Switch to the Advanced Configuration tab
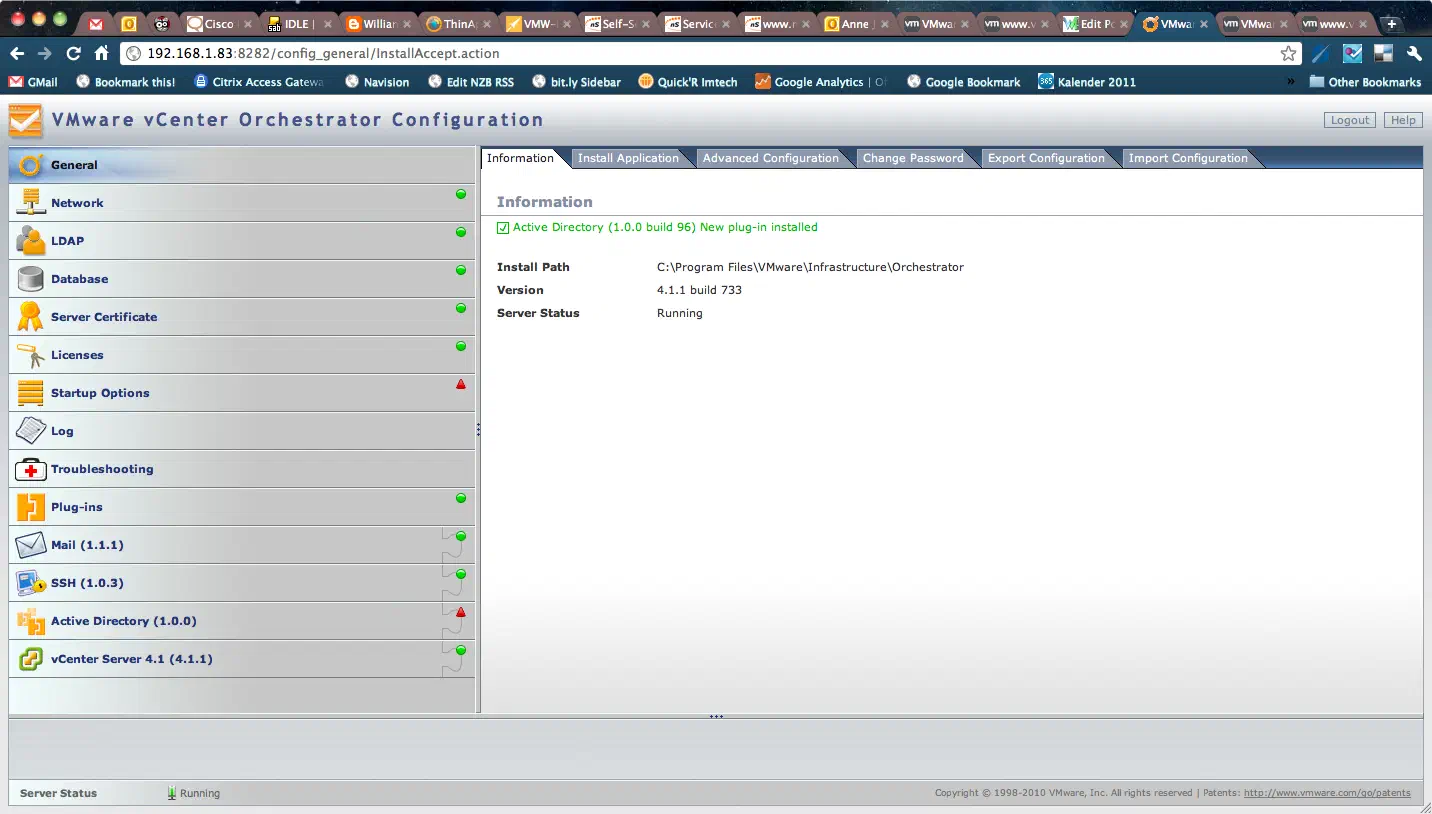This screenshot has width=1432, height=814. pyautogui.click(x=771, y=158)
